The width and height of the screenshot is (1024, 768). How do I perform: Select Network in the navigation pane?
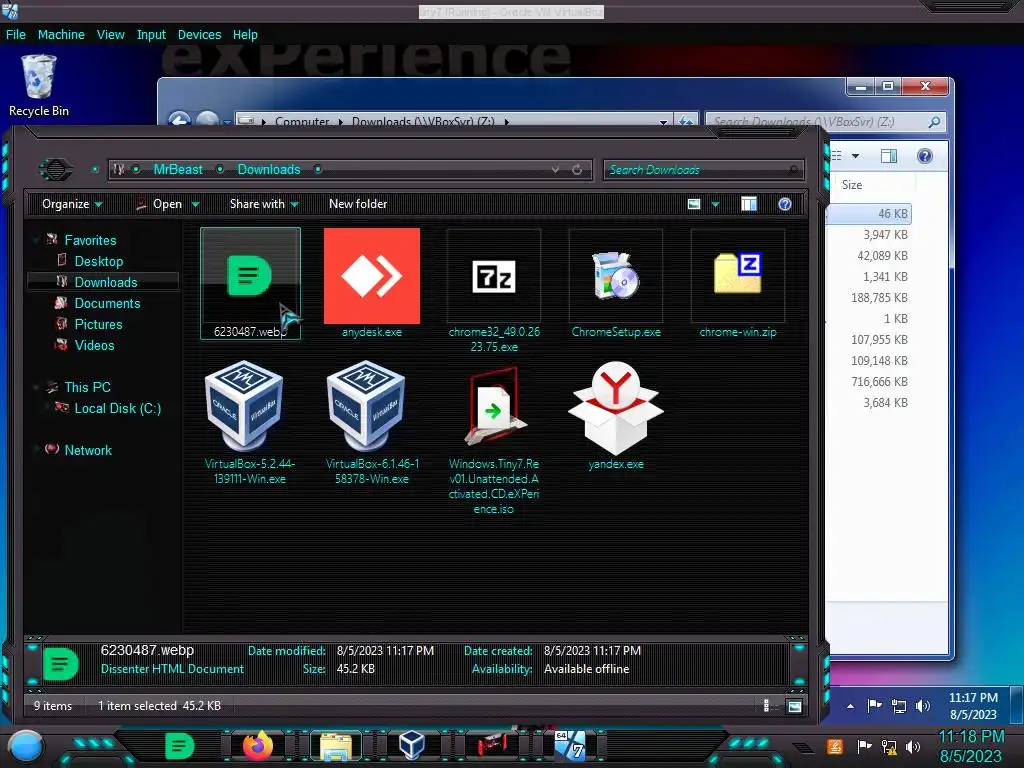coord(88,450)
